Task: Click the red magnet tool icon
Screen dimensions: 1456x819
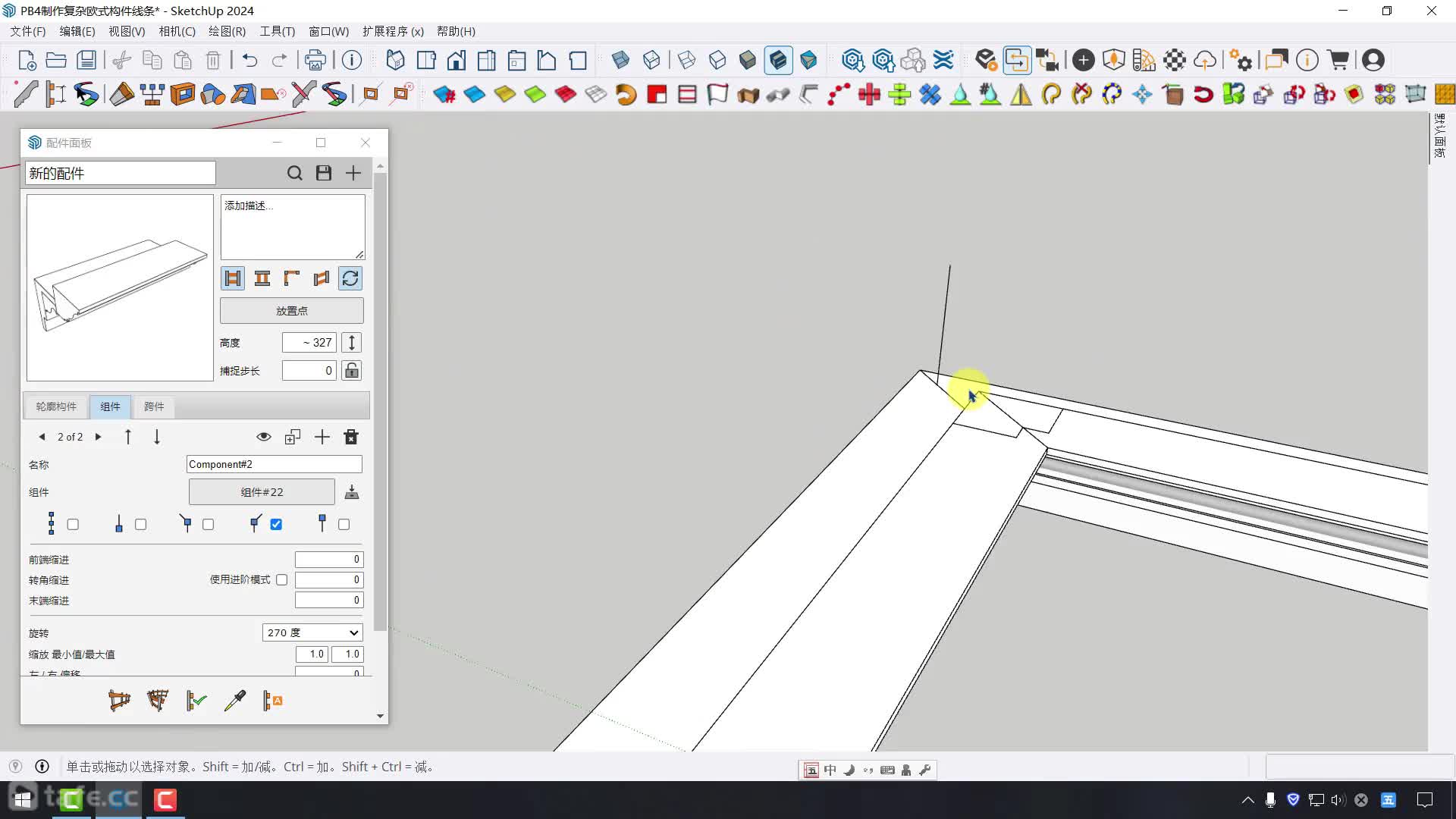Action: (1203, 94)
